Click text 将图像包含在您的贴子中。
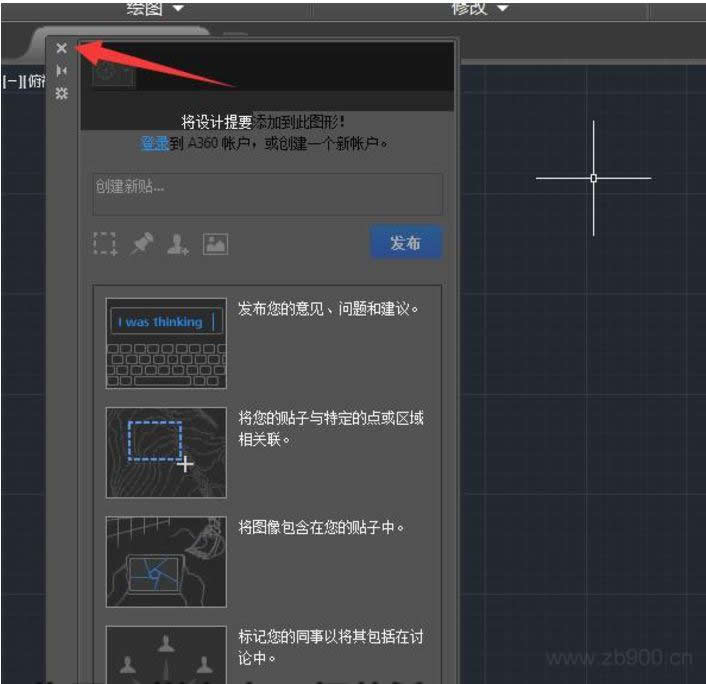The image size is (706, 684). pyautogui.click(x=321, y=527)
